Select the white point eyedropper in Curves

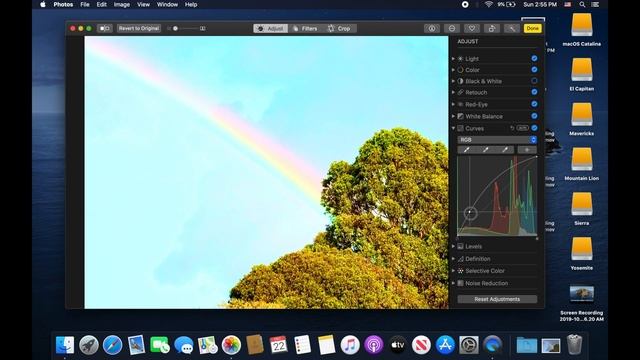pos(505,150)
